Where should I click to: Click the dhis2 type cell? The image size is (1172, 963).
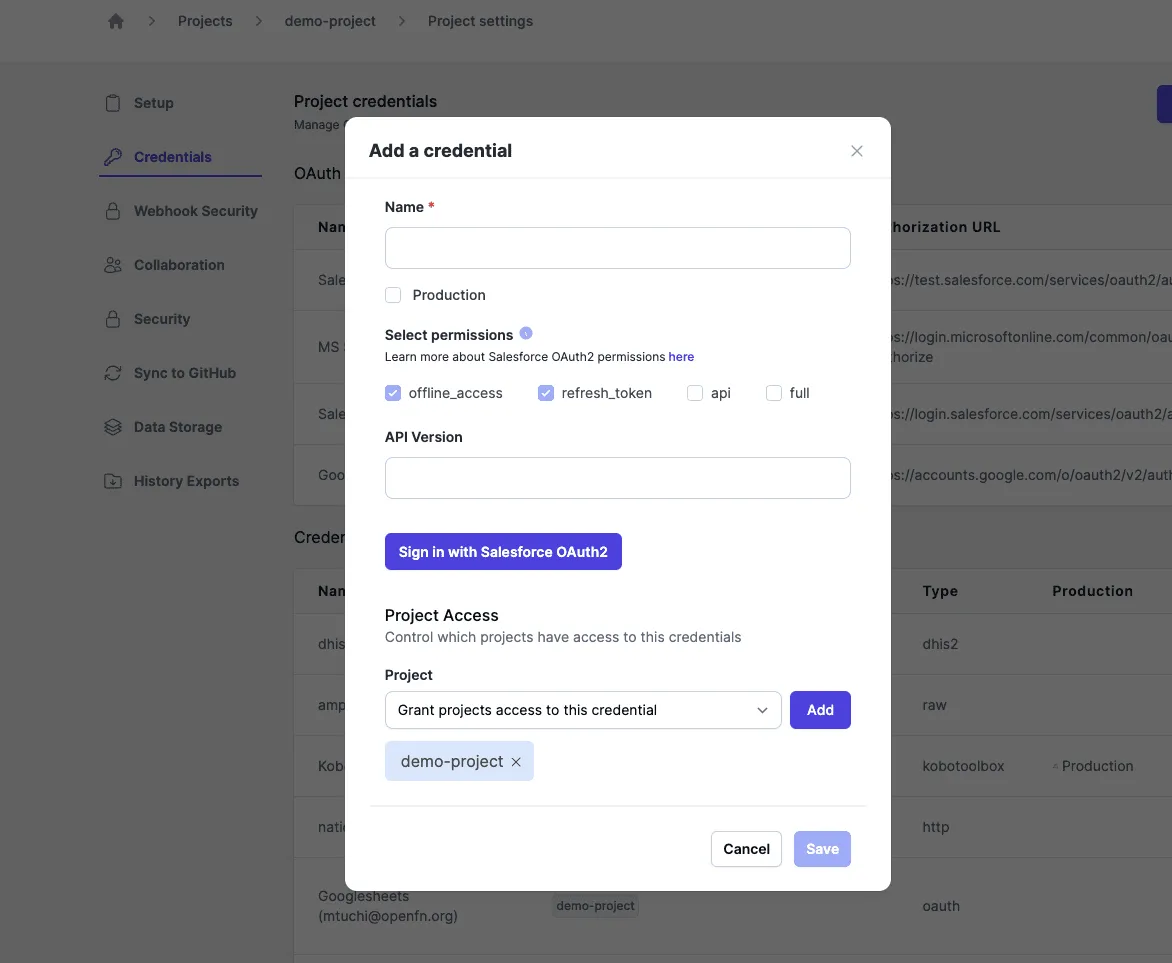(x=940, y=644)
